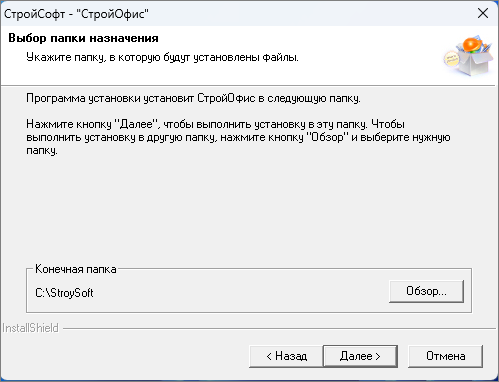Click the subtitle Укажите папку, в которую будут установлены файлы
Viewport: 499px width, 382px height.
coord(162,57)
